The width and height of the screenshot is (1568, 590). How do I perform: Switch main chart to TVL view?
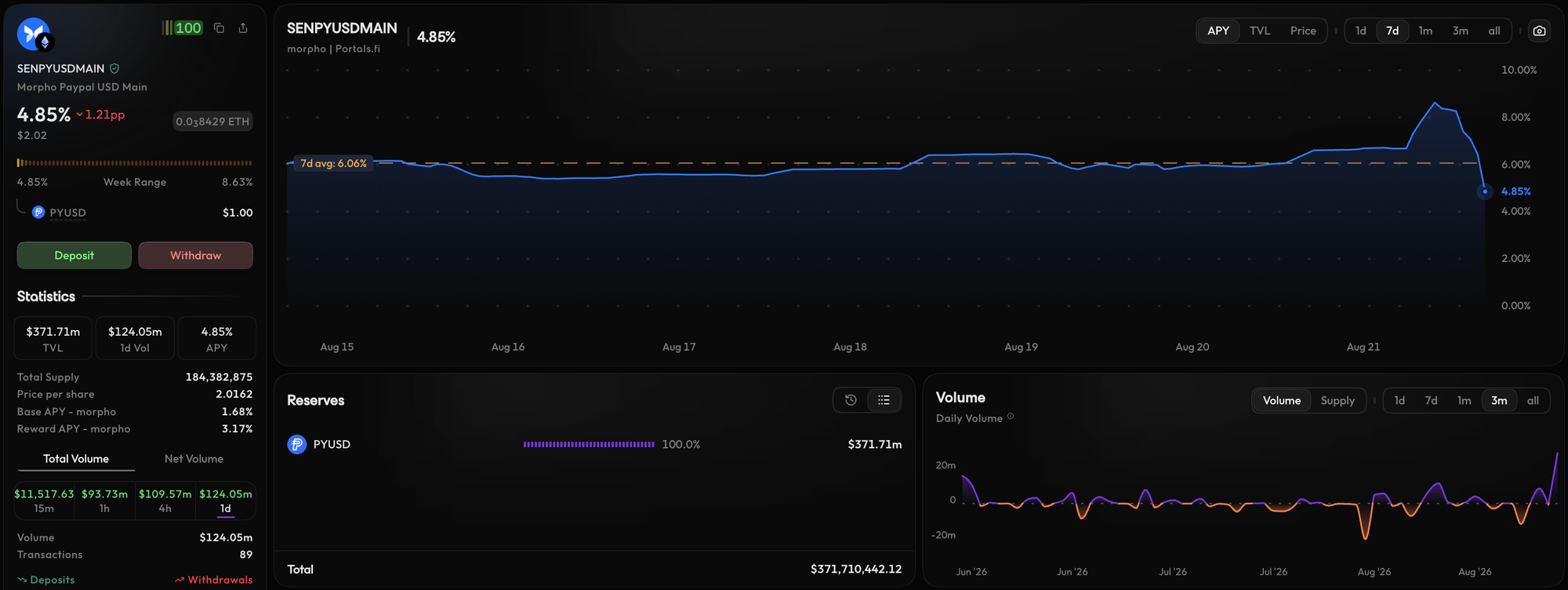pos(1259,31)
